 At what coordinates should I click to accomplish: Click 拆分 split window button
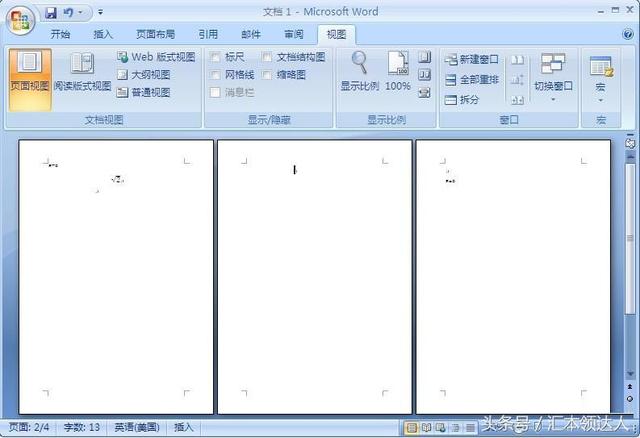[x=462, y=99]
